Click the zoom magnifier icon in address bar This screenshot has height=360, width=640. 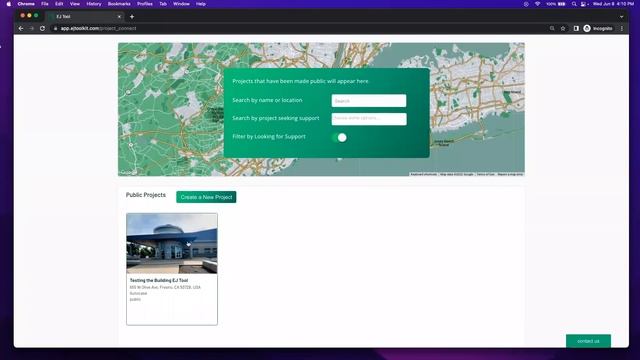(552, 28)
